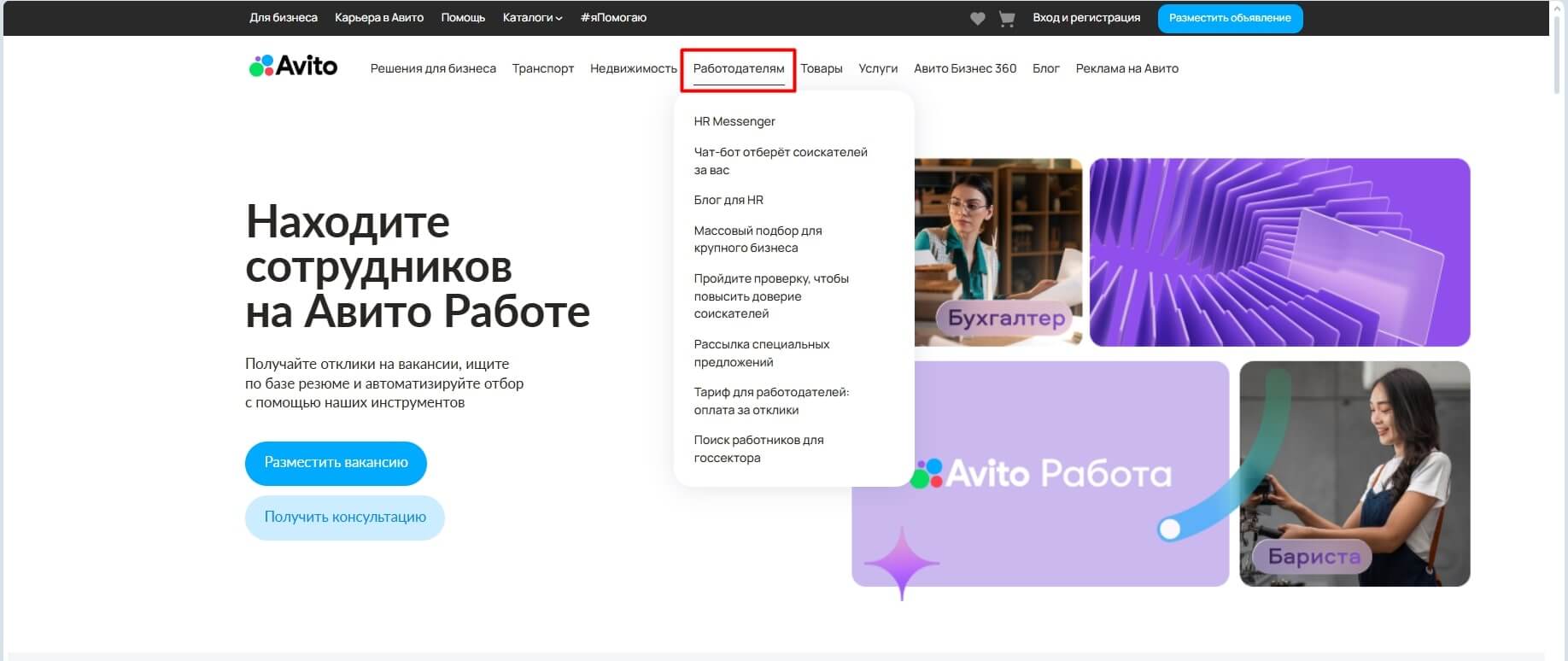
Task: Open the Работодателям menu
Action: (739, 68)
